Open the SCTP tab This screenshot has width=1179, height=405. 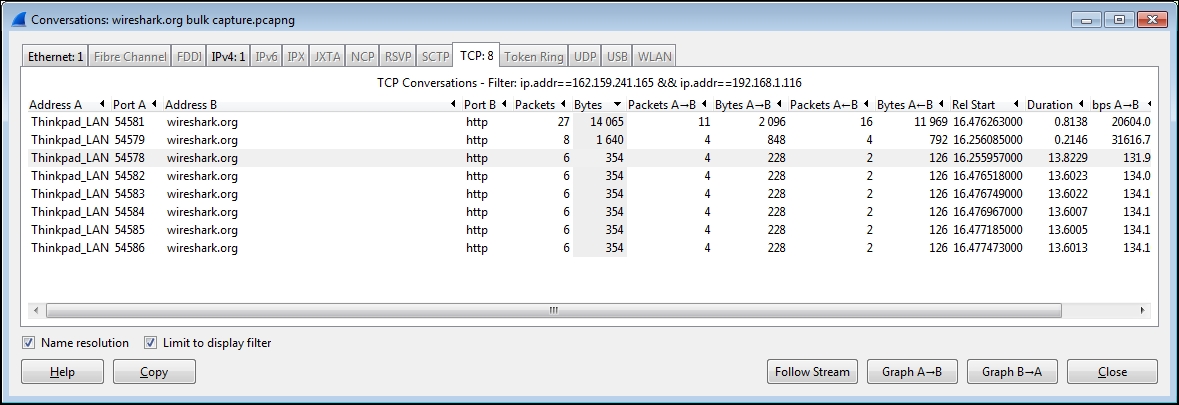pyautogui.click(x=435, y=56)
